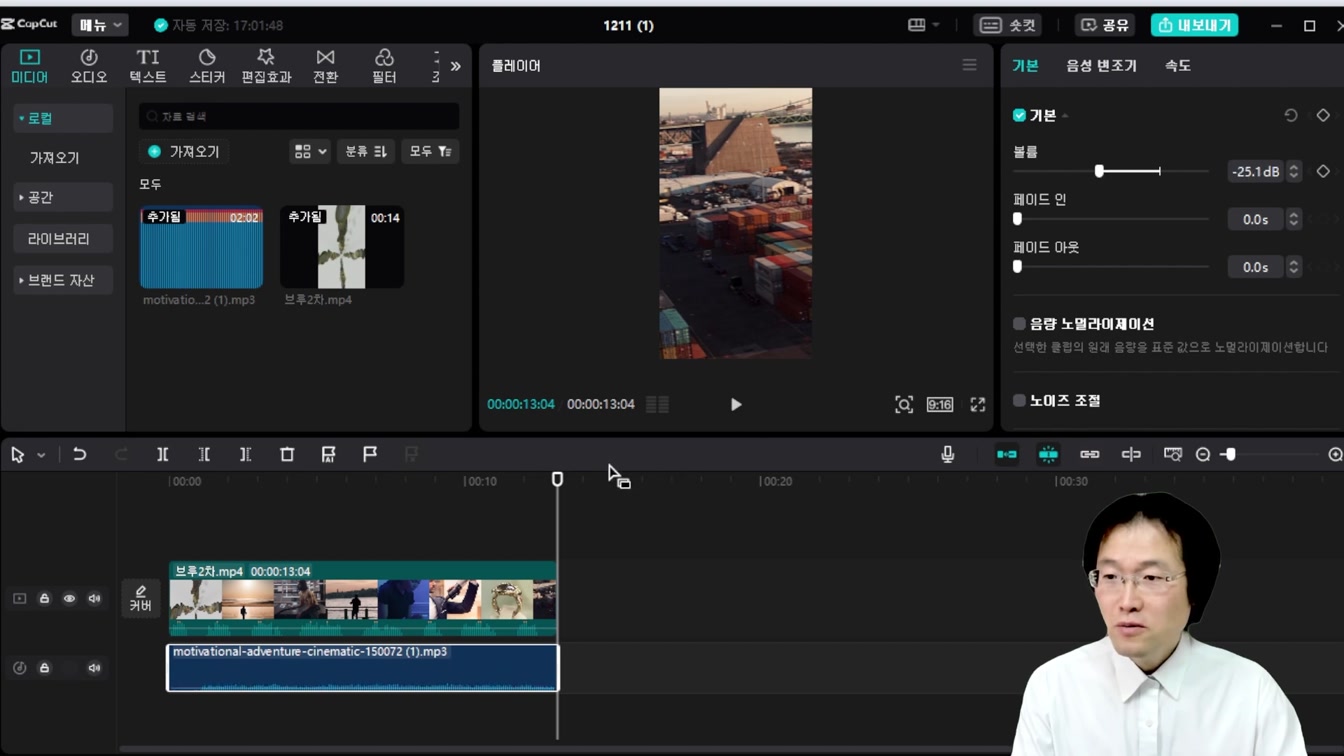Click the AI marker flag icon
This screenshot has height=756, width=1344.
tap(328, 455)
